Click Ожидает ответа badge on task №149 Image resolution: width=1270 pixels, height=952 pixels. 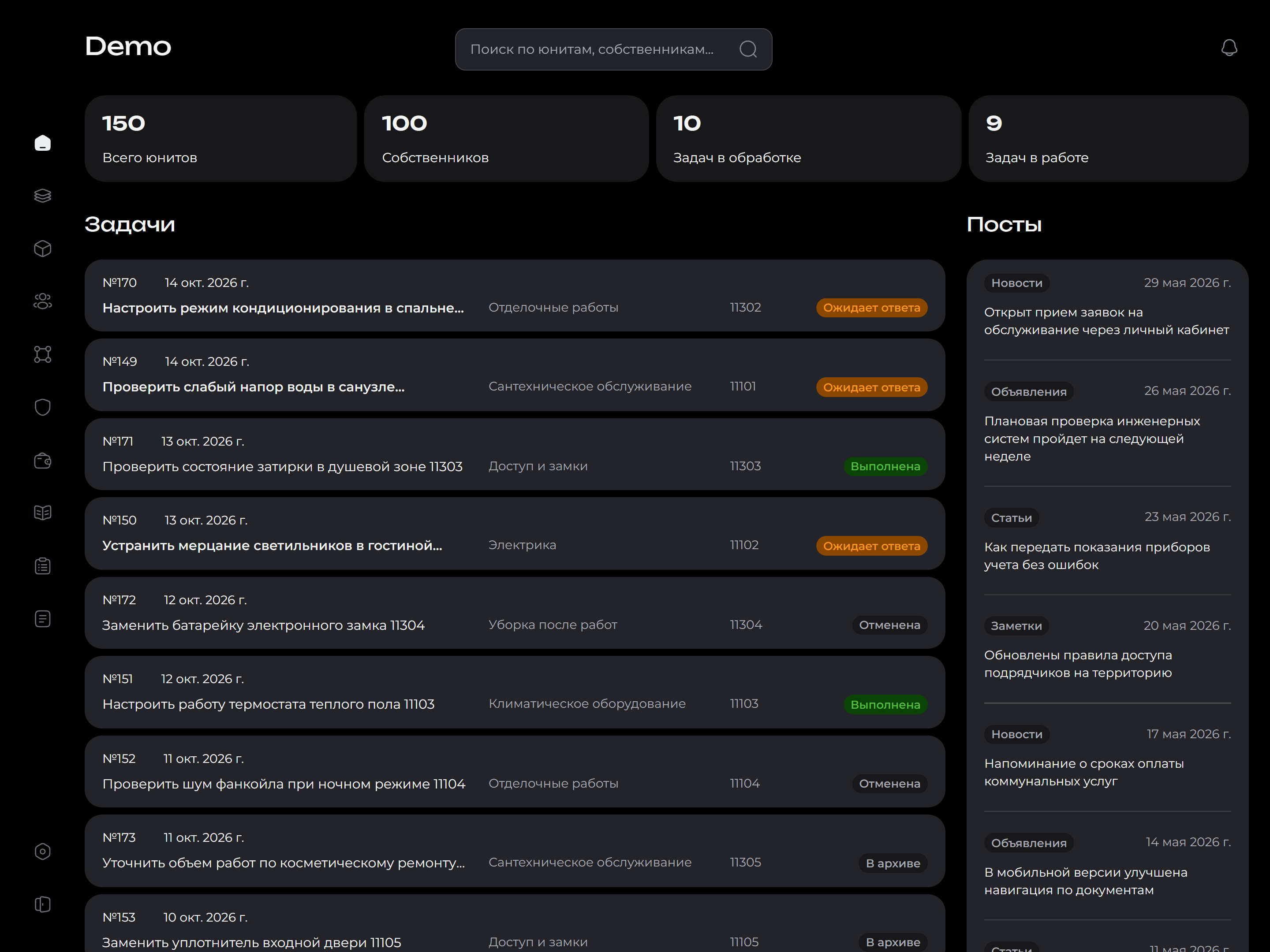(x=871, y=387)
